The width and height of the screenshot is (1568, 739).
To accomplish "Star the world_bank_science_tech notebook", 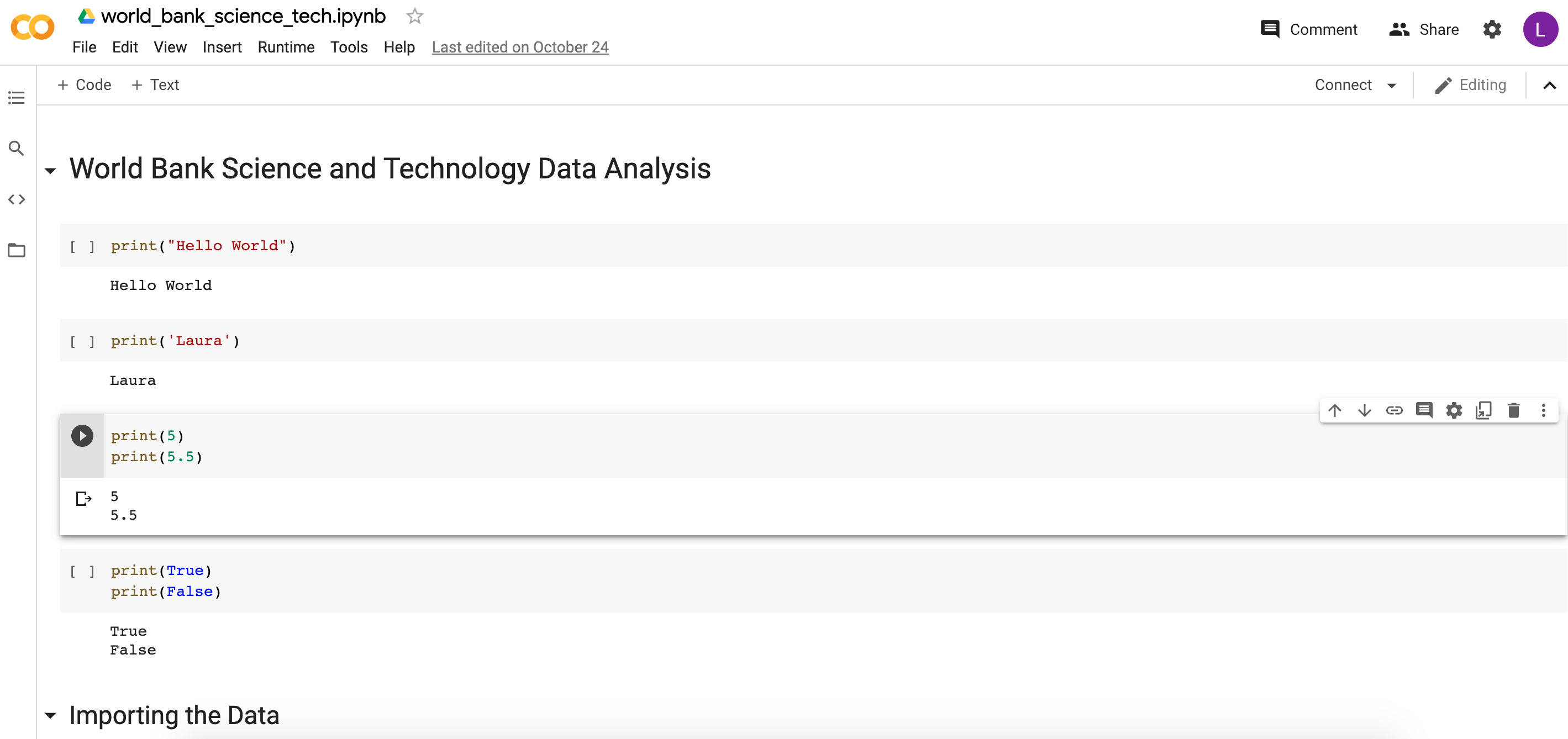I will pos(414,17).
